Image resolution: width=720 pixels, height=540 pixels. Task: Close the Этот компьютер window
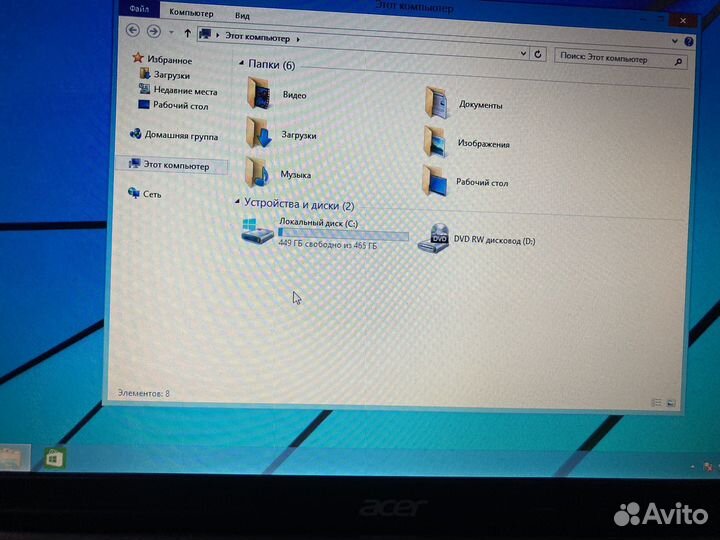tap(683, 21)
